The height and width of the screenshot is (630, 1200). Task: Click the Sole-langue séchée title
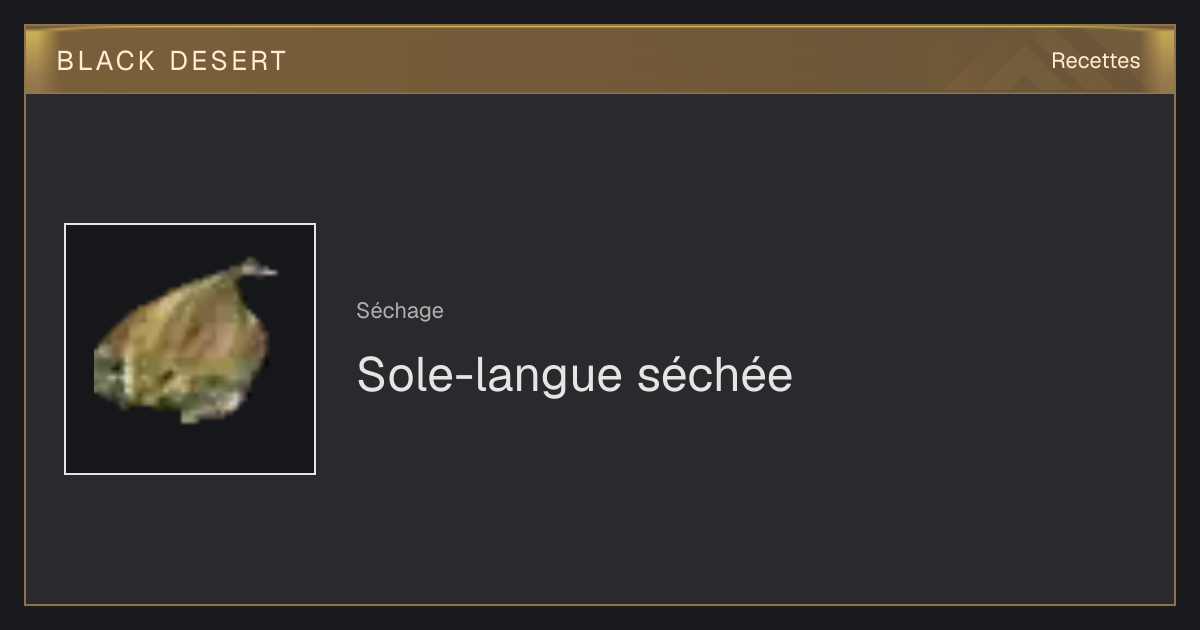575,375
